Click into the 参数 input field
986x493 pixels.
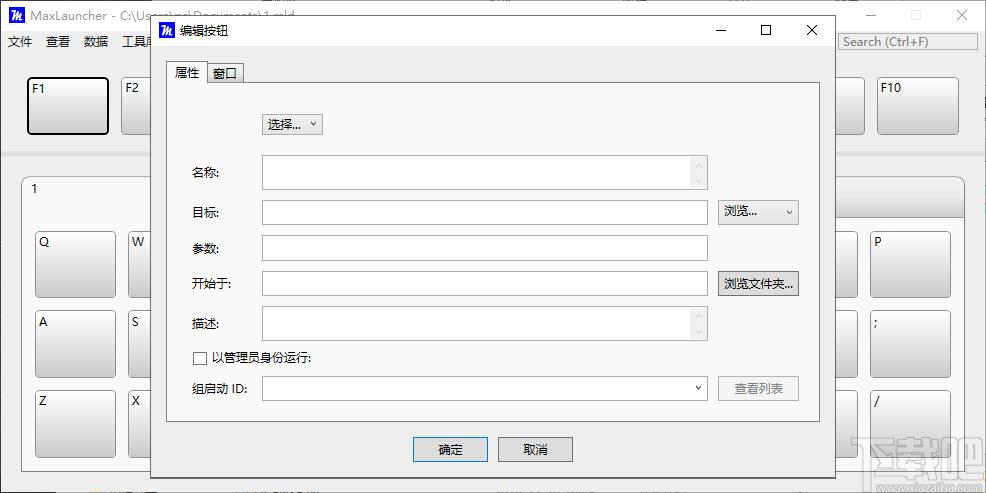point(485,248)
